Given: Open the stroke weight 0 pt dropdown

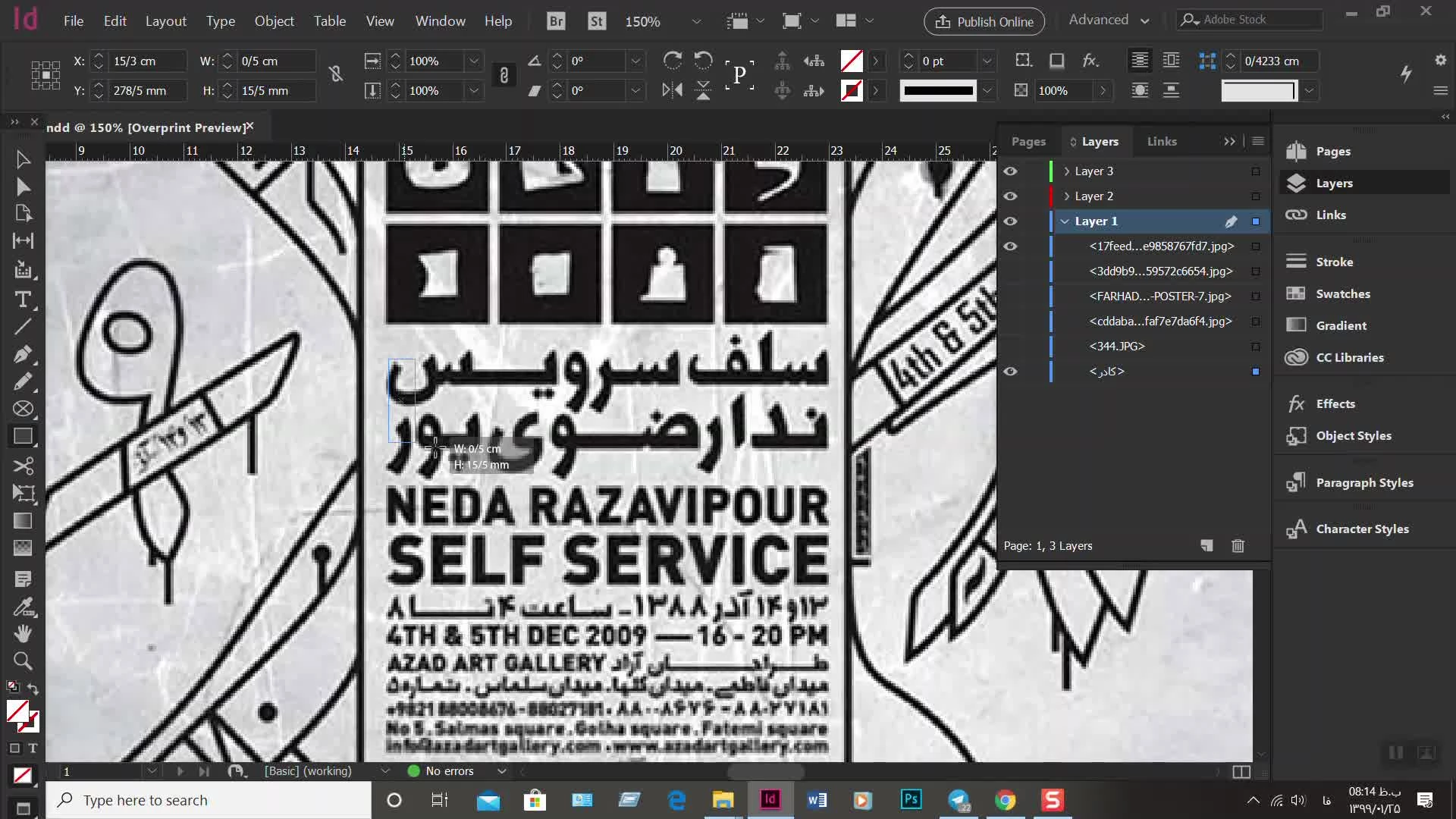Looking at the screenshot, I should tap(987, 61).
